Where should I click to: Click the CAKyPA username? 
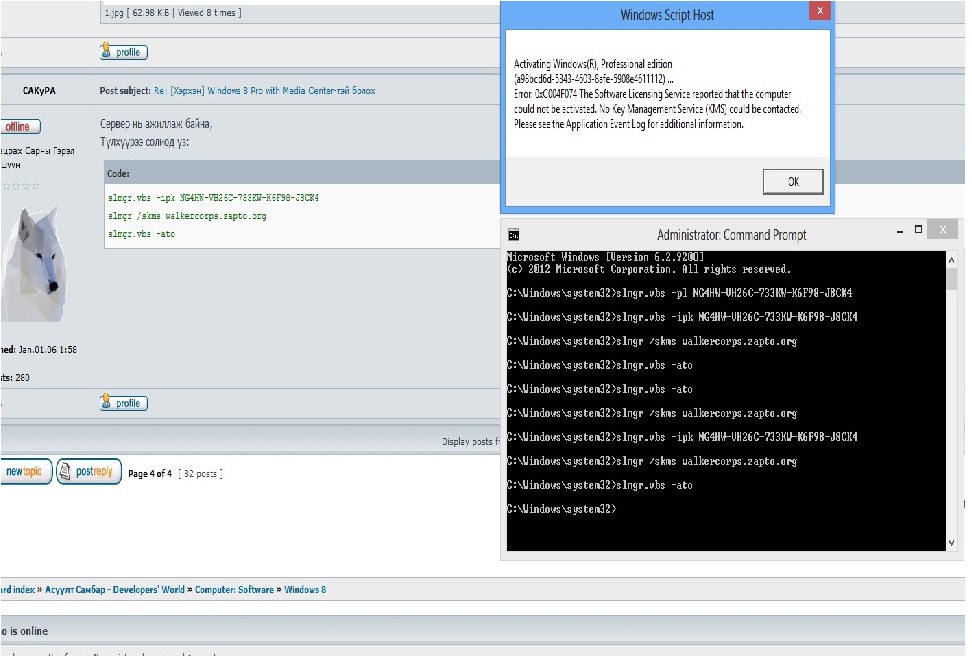click(x=40, y=91)
